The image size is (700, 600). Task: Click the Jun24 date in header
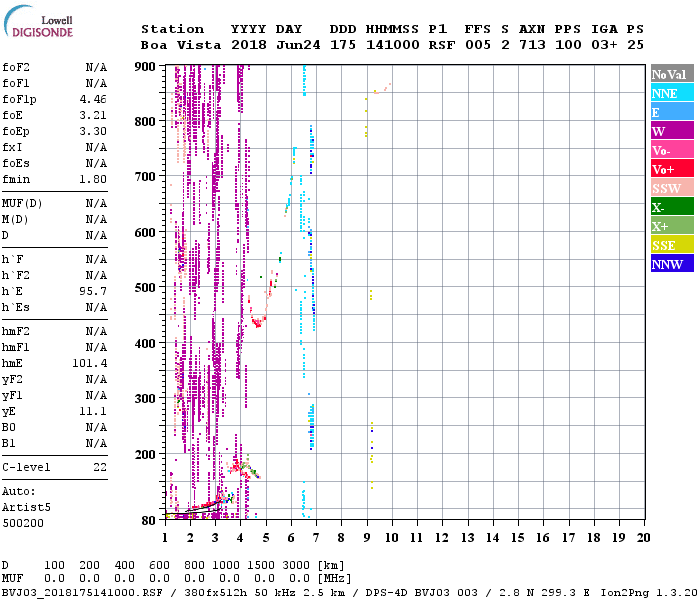point(298,45)
